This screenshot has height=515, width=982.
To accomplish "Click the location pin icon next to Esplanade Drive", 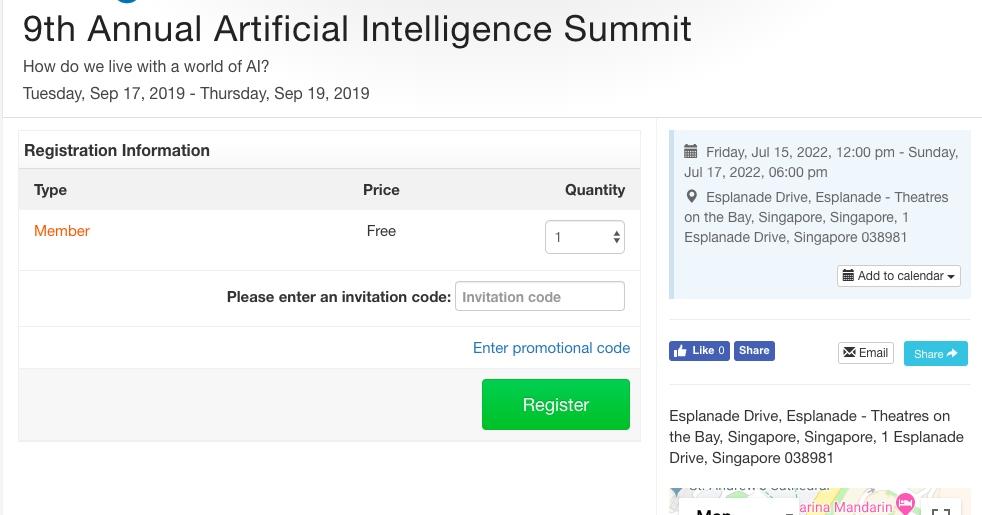I will [691, 197].
